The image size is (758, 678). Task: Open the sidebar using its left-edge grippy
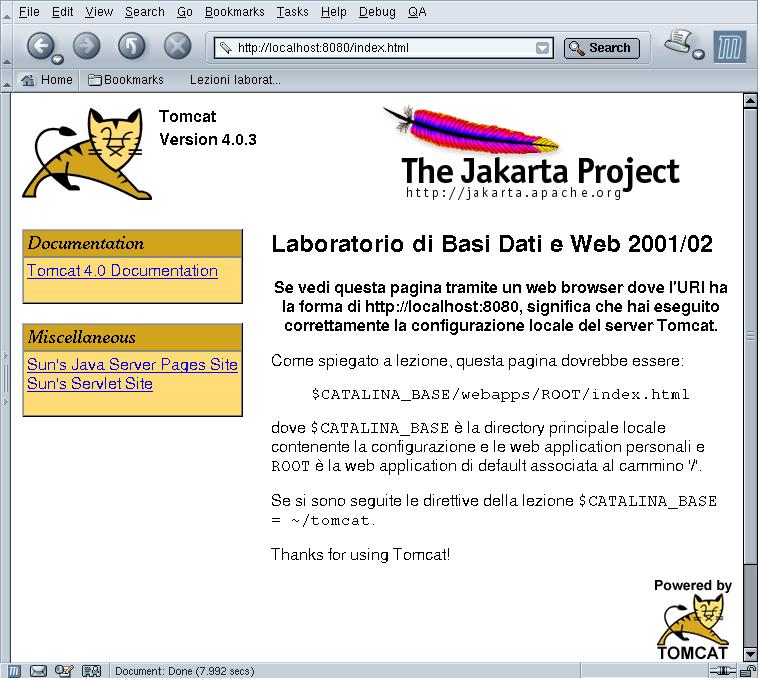[5, 378]
